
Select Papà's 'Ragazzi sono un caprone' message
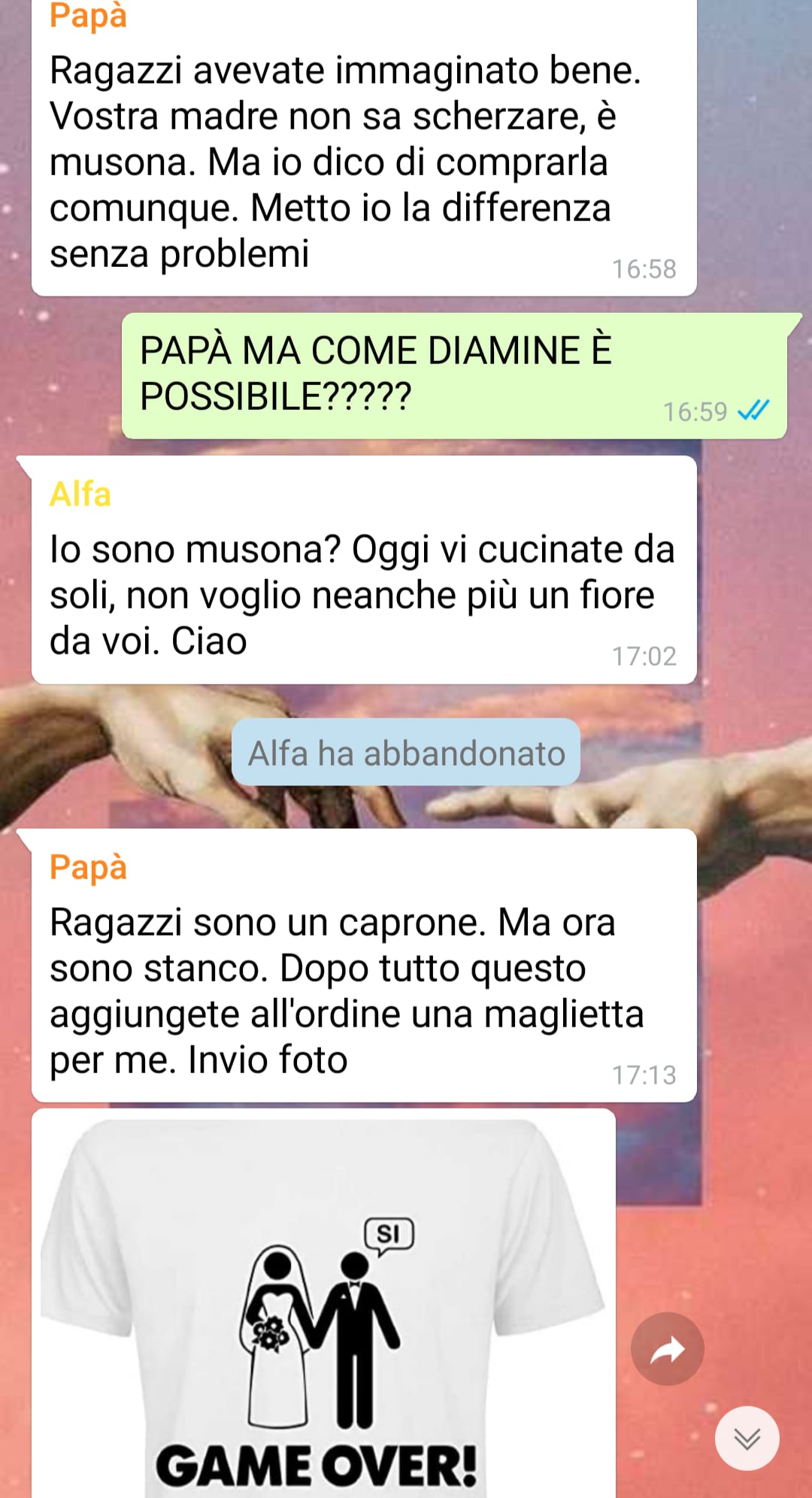364,966
